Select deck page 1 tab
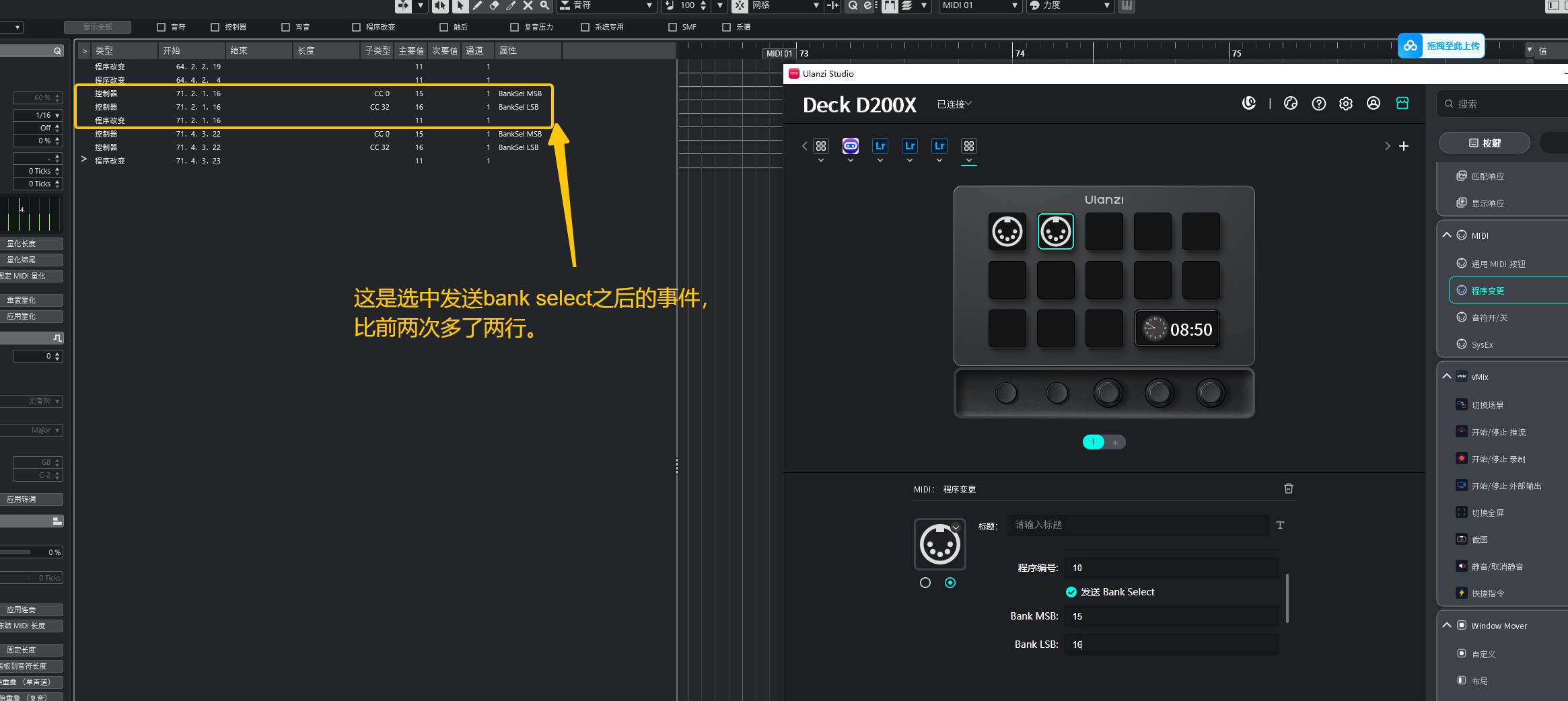This screenshot has height=701, width=1568. pos(1093,442)
